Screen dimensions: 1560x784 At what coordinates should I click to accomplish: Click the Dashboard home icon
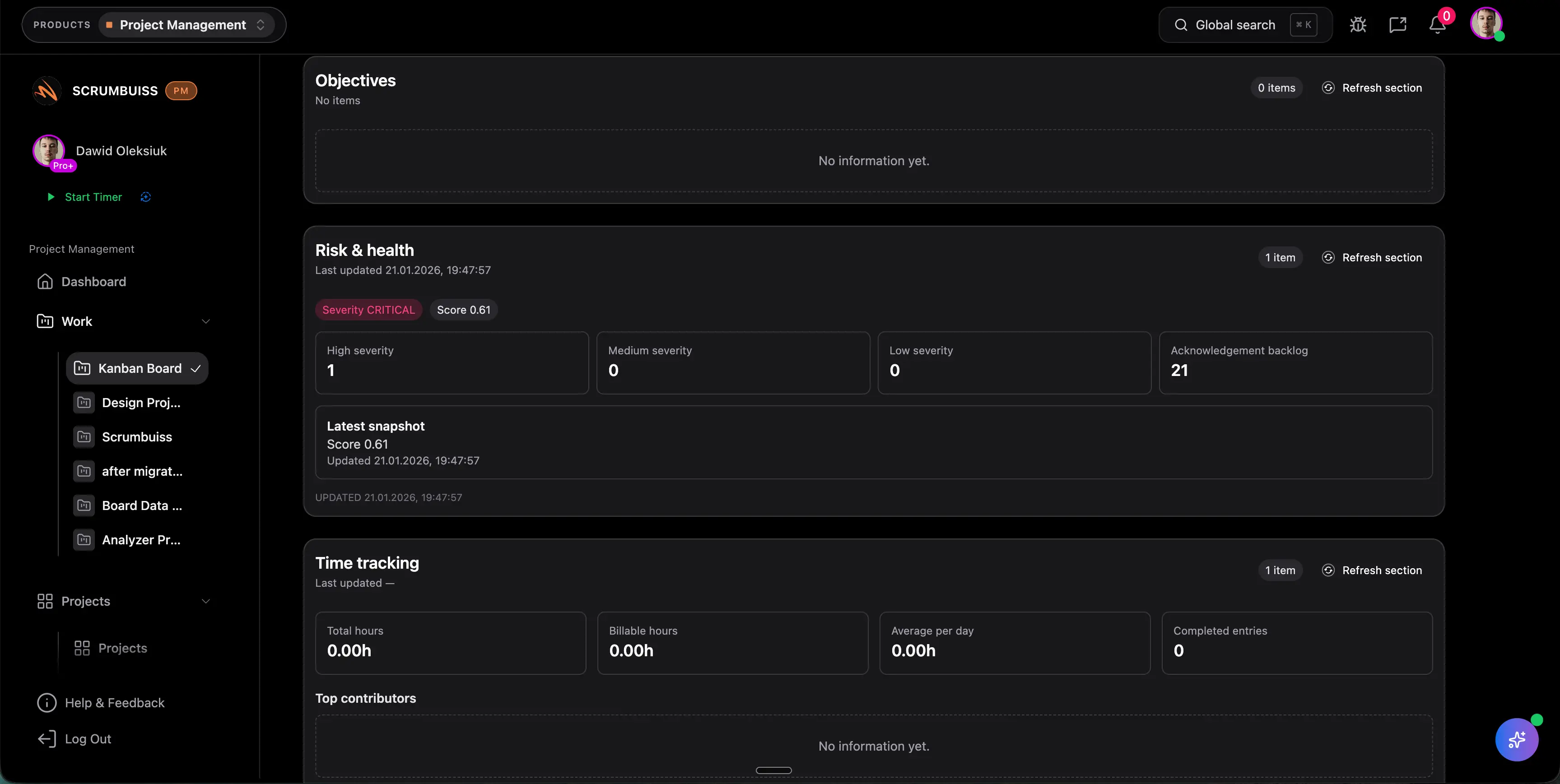pos(46,282)
